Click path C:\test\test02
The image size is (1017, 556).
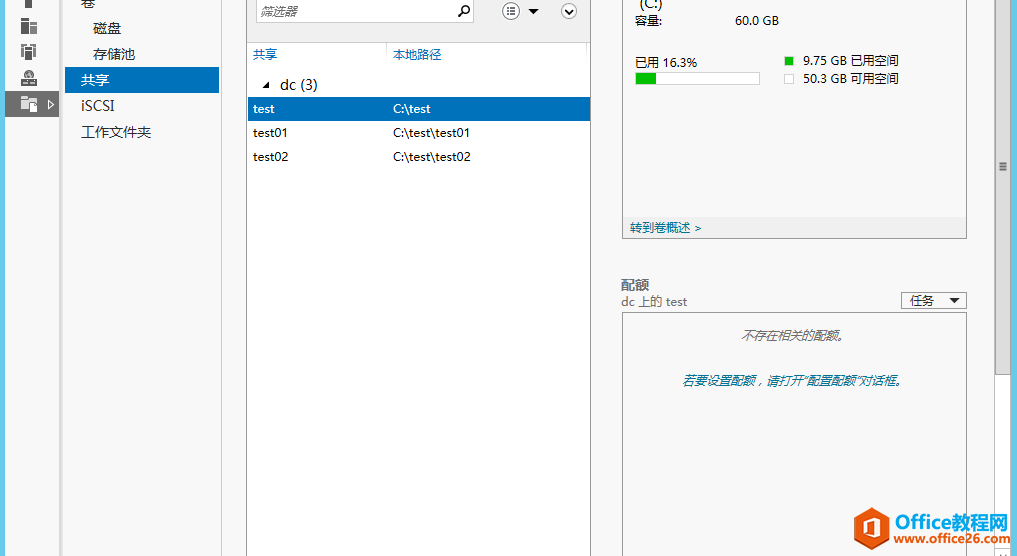pos(432,157)
